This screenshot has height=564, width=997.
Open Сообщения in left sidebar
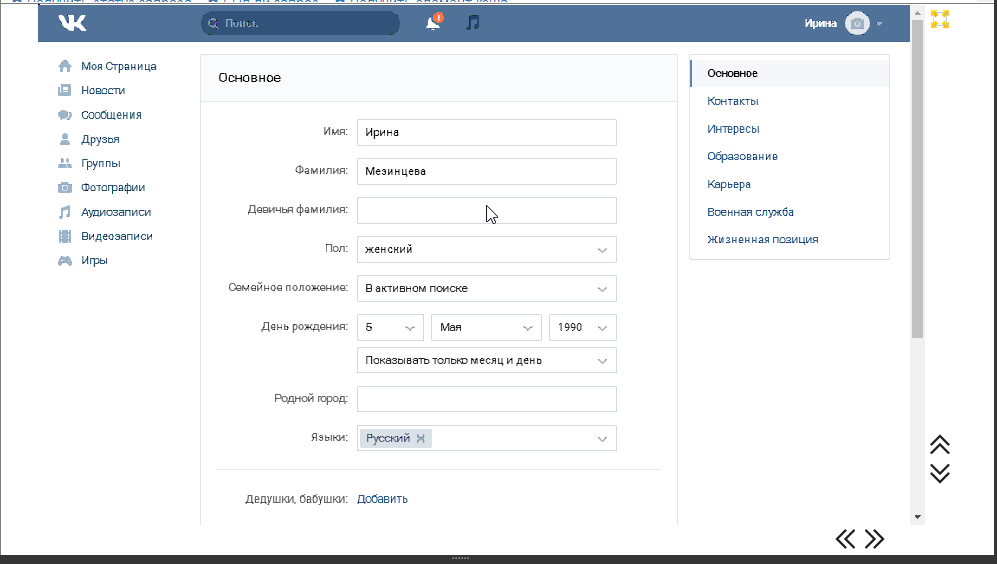(111, 115)
